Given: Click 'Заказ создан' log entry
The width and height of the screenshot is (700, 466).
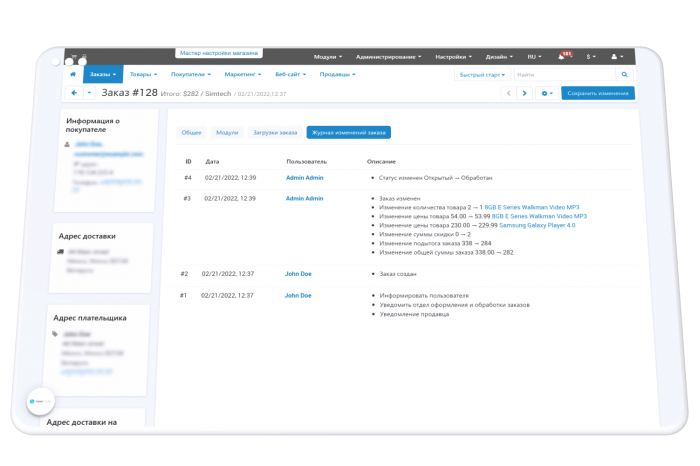Looking at the screenshot, I should click(x=398, y=274).
